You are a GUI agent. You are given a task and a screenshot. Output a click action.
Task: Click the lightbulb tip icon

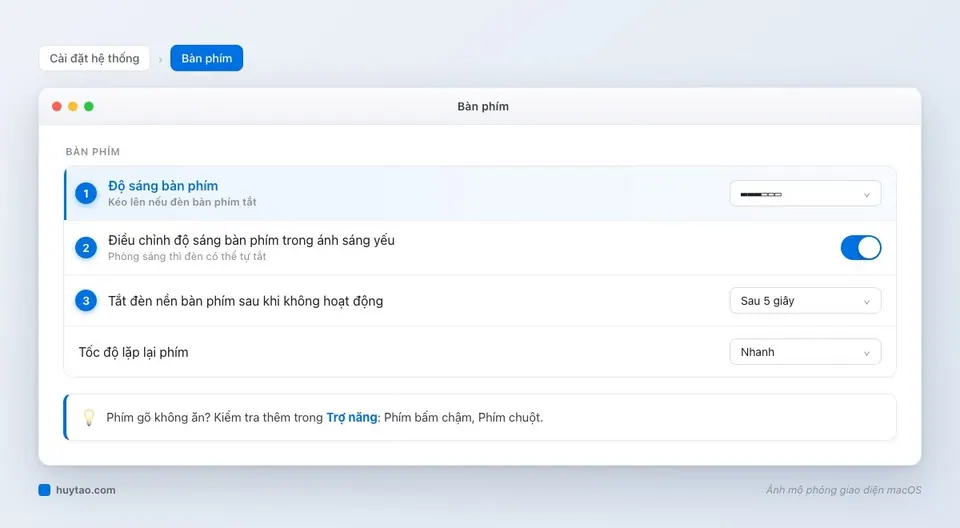tap(89, 417)
